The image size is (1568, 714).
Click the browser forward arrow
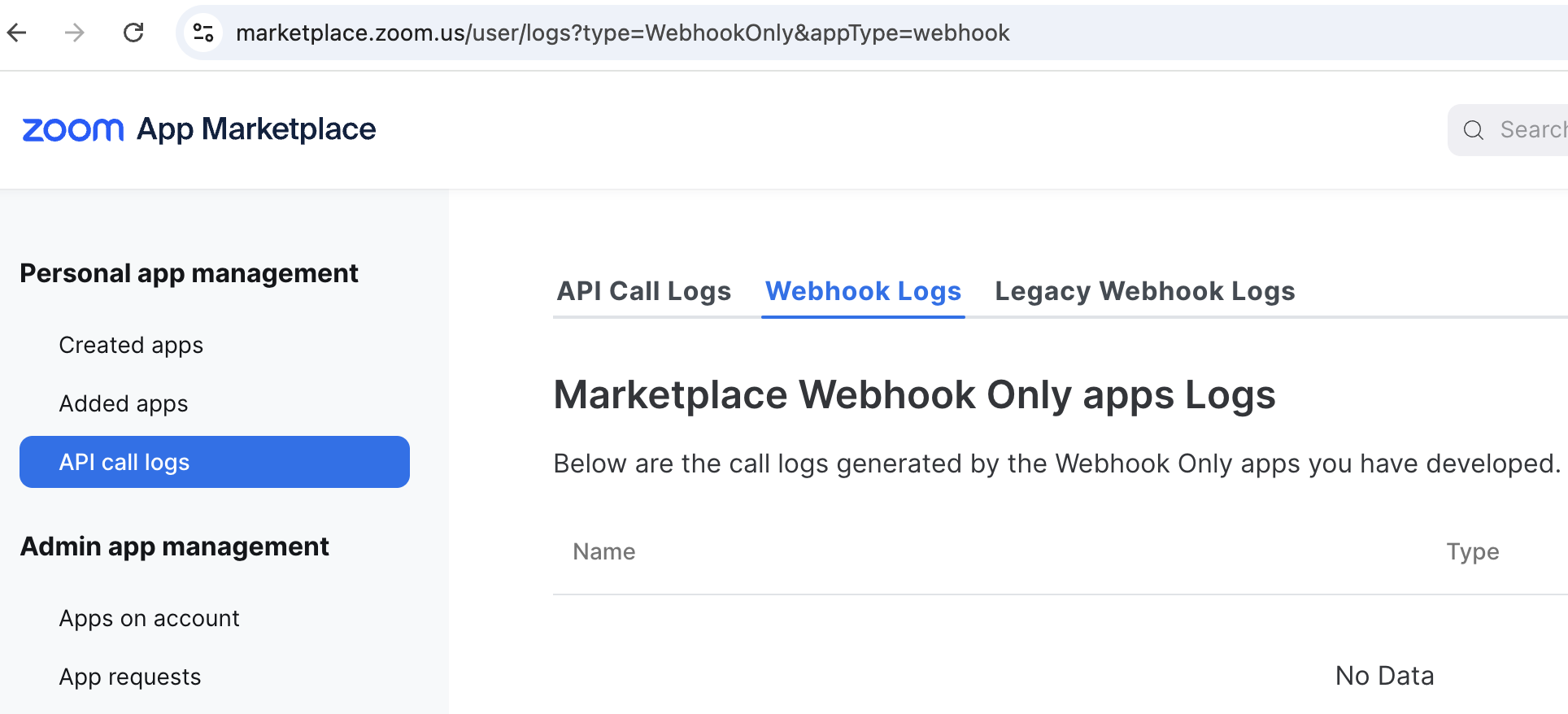(75, 33)
